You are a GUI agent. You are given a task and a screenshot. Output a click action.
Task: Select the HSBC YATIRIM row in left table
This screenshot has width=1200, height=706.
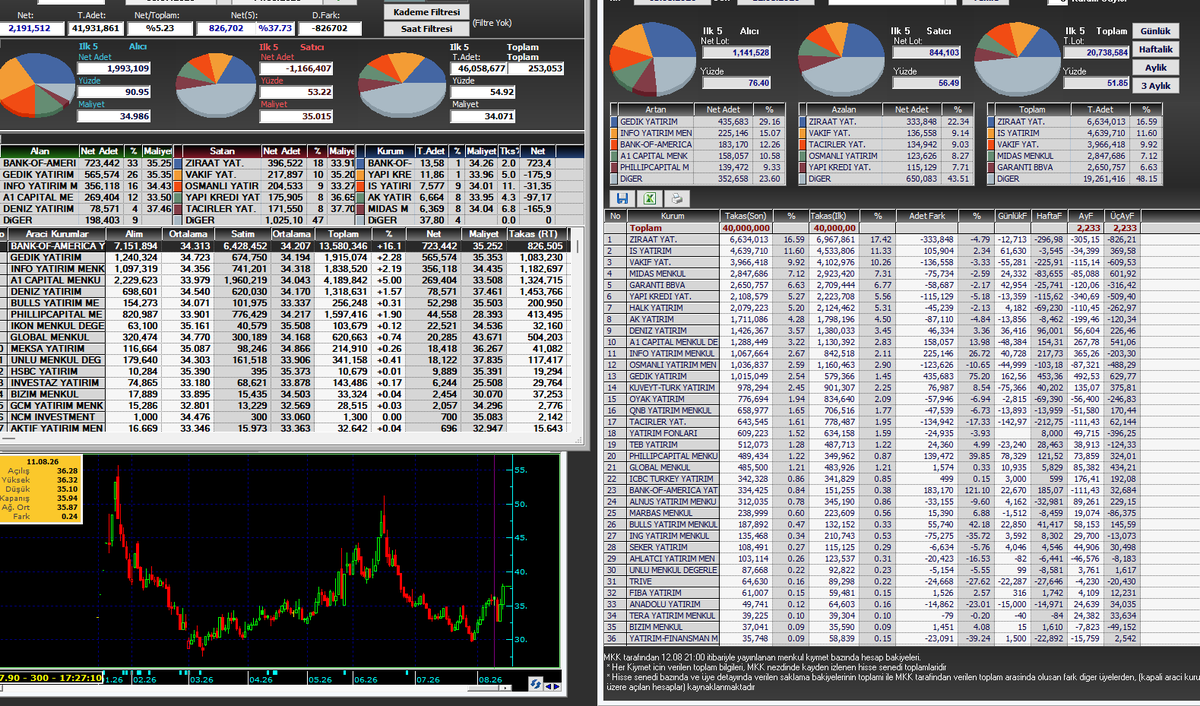click(x=285, y=370)
